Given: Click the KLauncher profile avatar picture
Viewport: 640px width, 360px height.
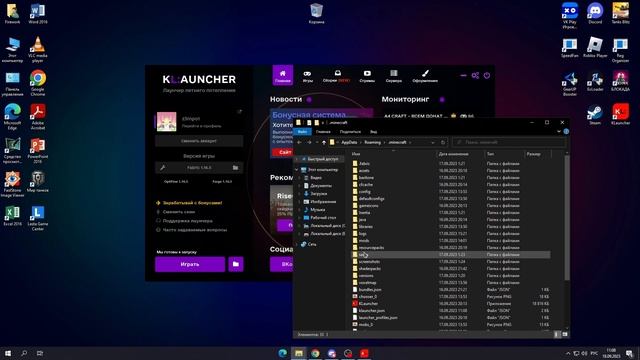Looking at the screenshot, I should tap(167, 122).
